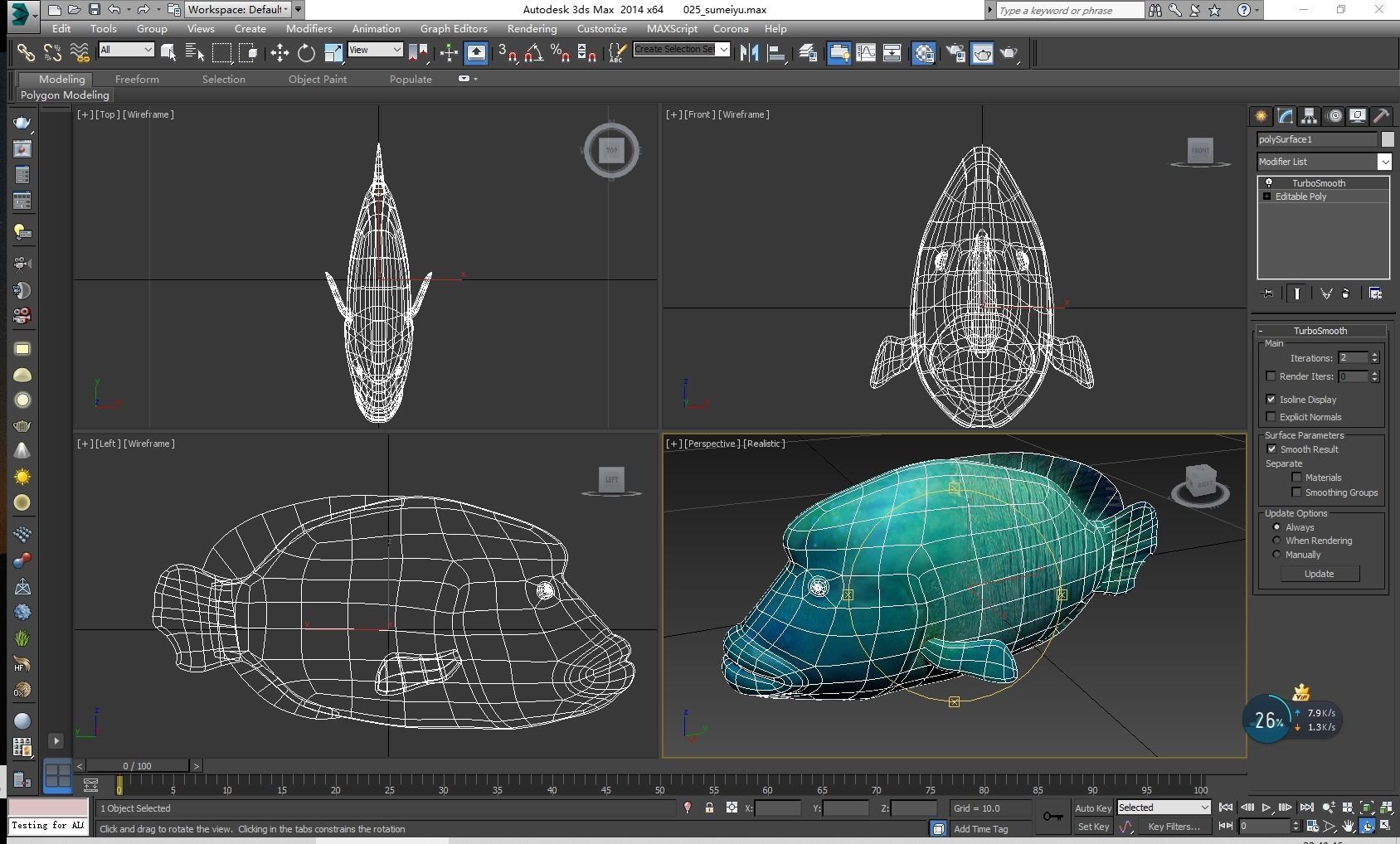
Task: Click the selection lock padlock icon
Action: tap(709, 808)
